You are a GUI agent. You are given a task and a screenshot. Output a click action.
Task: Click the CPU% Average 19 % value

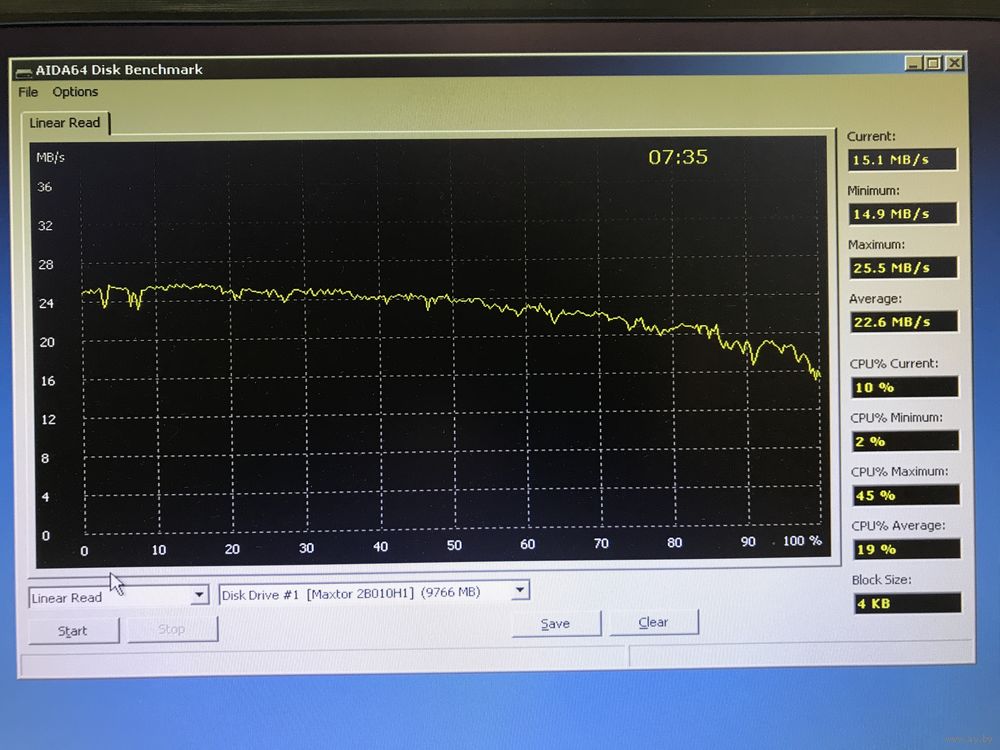[907, 549]
